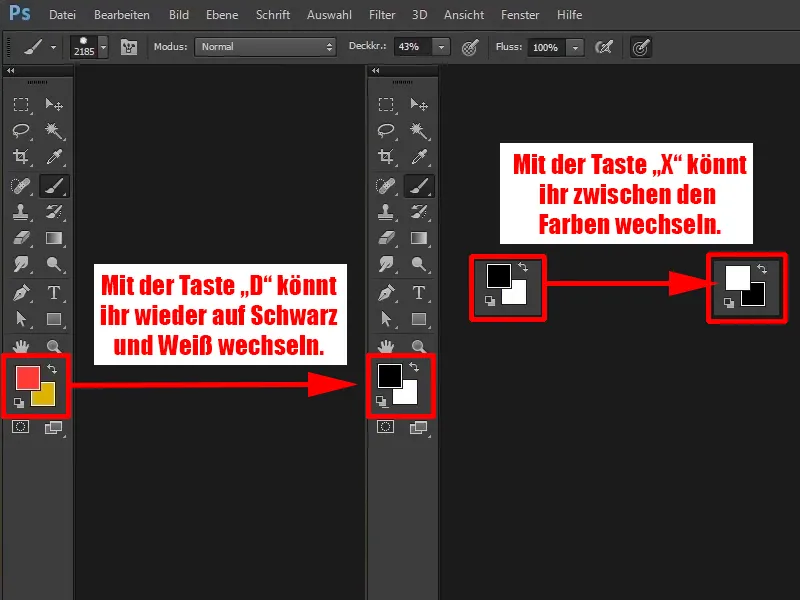
Task: Open the Fluss flow slider arrow
Action: point(576,47)
